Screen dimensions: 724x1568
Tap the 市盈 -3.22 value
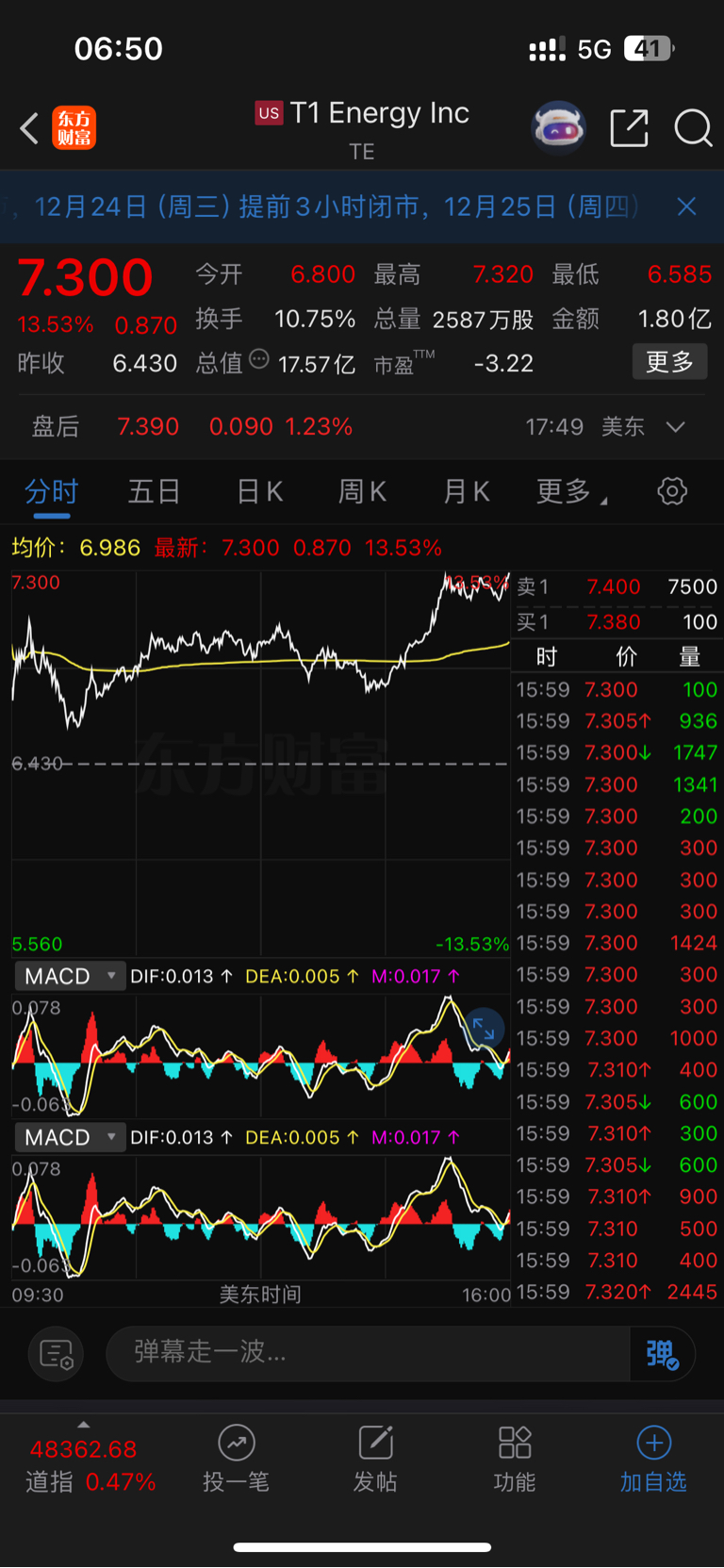(503, 363)
